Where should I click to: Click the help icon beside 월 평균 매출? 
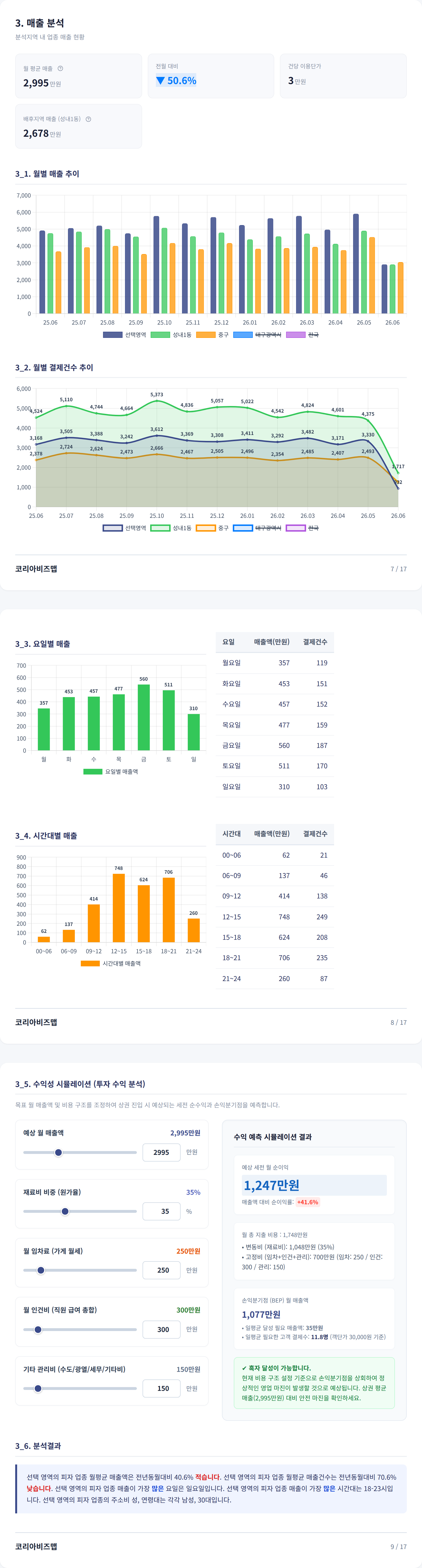60,68
